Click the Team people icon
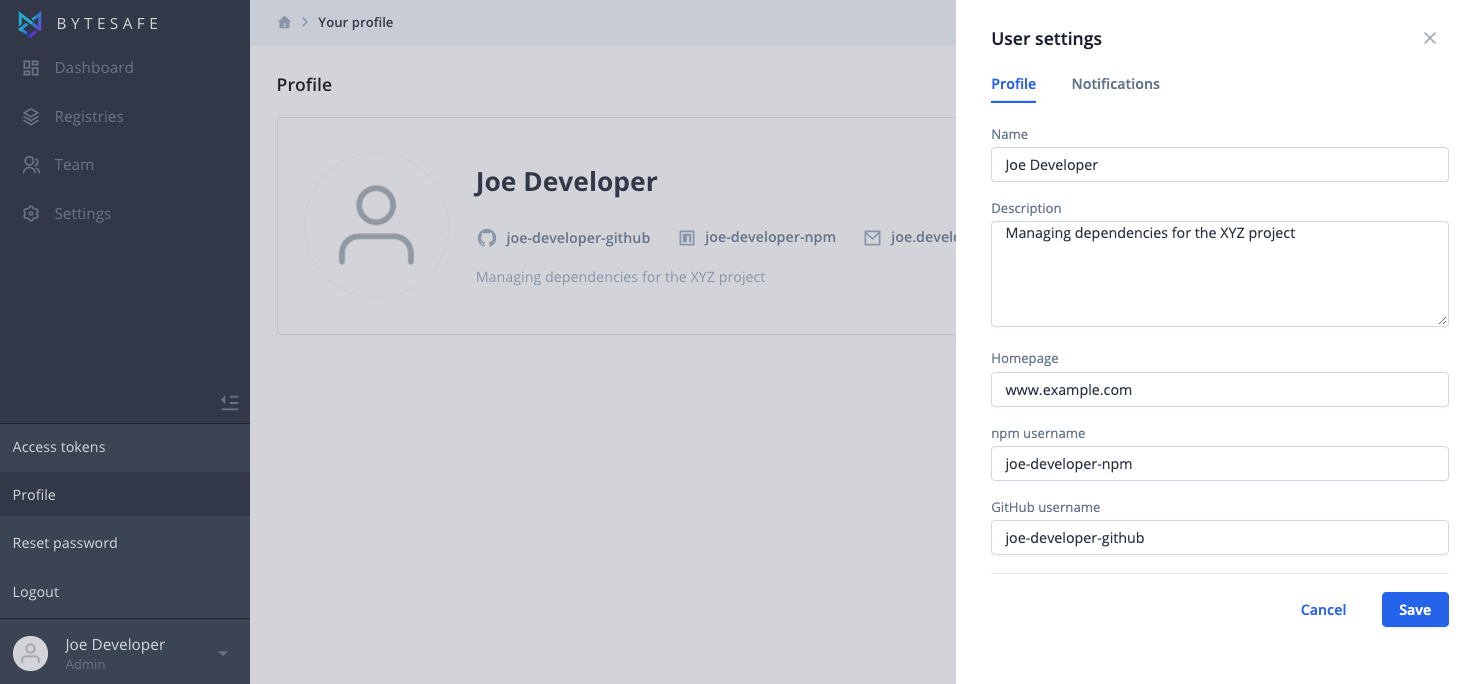 pos(31,165)
